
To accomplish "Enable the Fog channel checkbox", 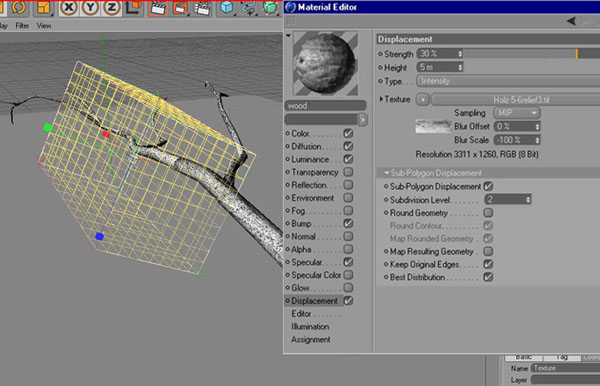I will pos(348,210).
